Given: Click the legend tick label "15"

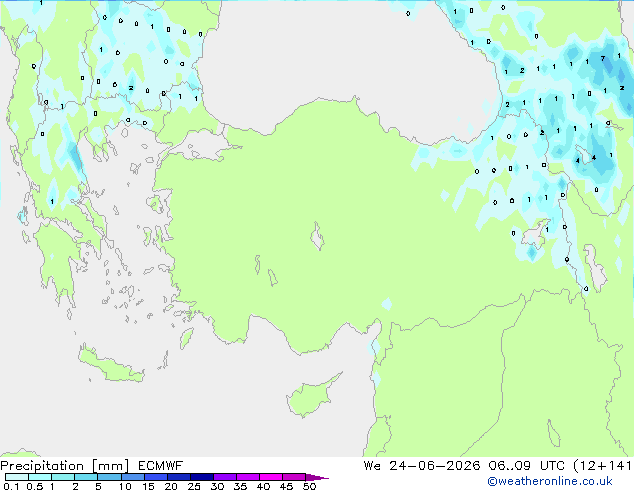Looking at the screenshot, I should click(148, 486).
